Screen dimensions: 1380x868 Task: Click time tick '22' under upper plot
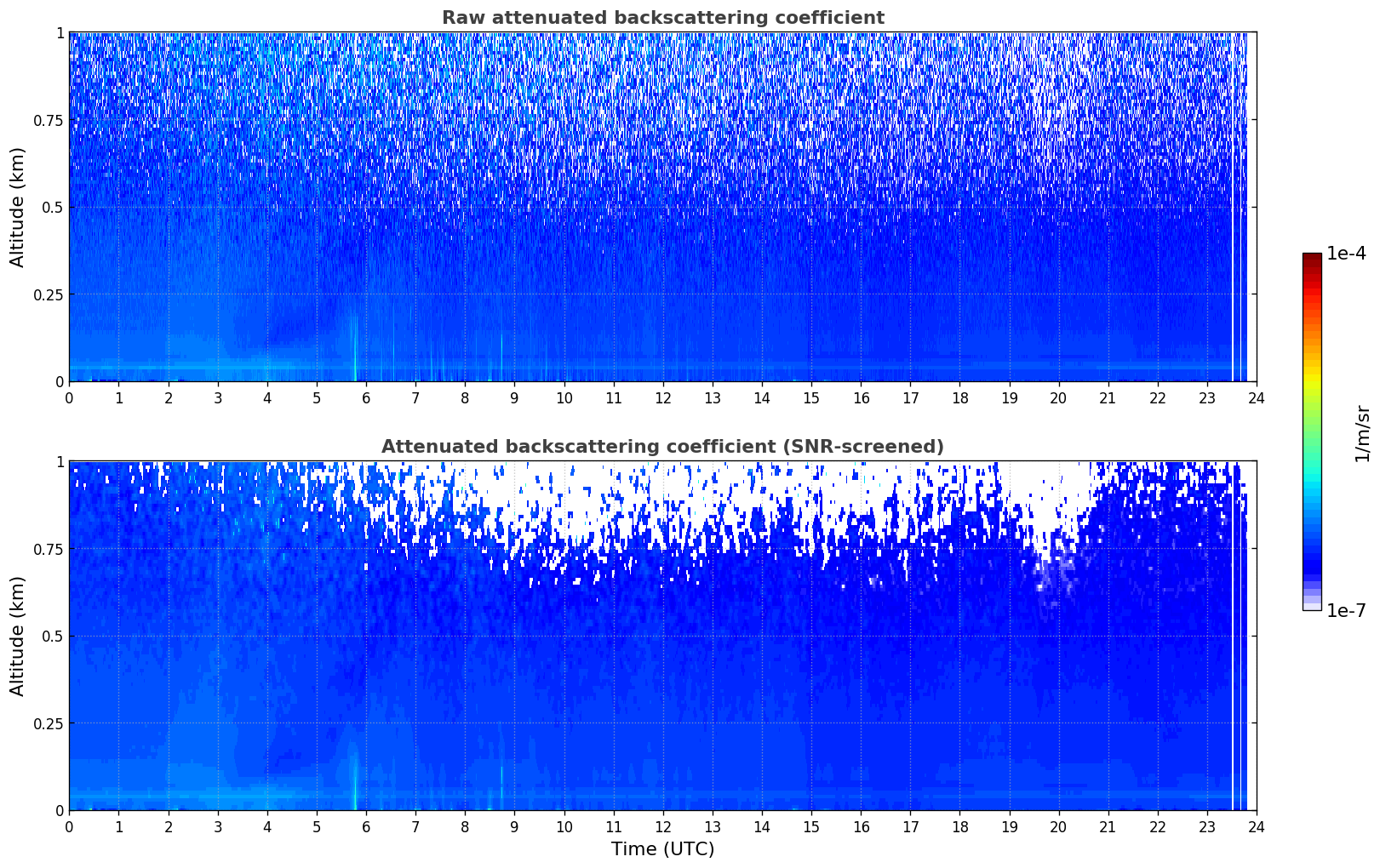click(x=1158, y=397)
